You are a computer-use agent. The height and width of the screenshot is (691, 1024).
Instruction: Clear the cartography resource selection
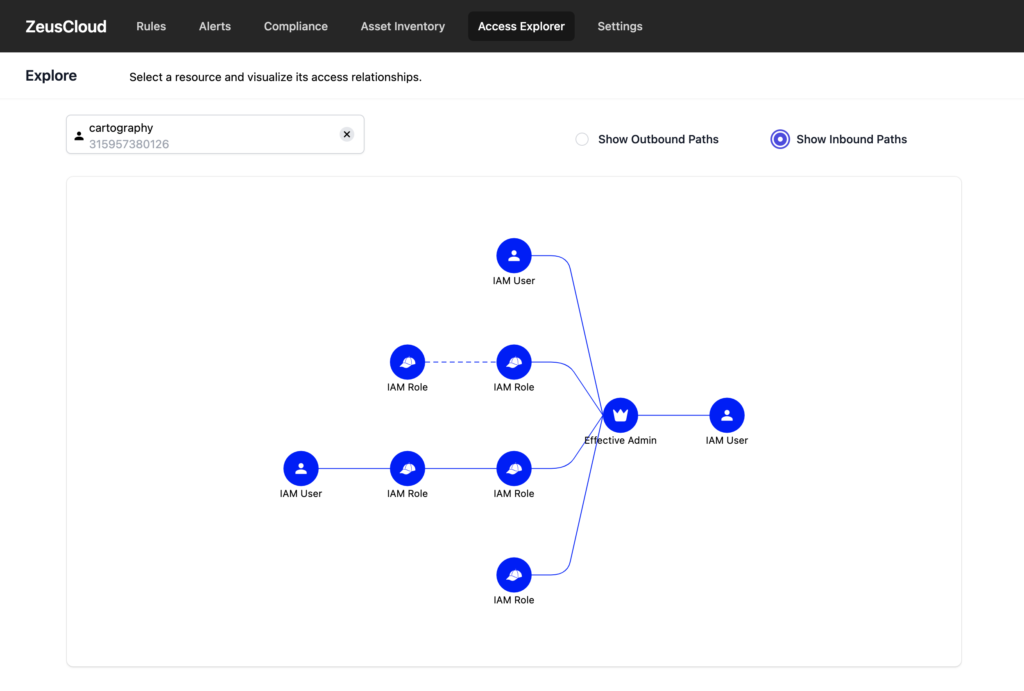coord(347,133)
